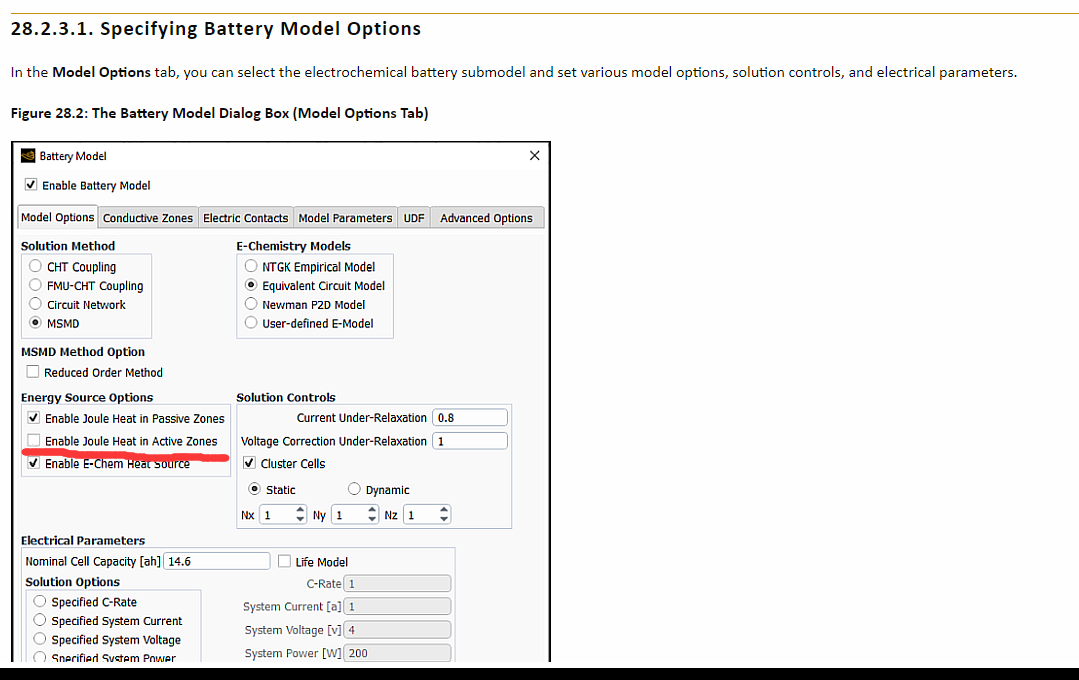Select the CHT Coupling solution method
This screenshot has width=1079, height=680.
click(x=35, y=266)
